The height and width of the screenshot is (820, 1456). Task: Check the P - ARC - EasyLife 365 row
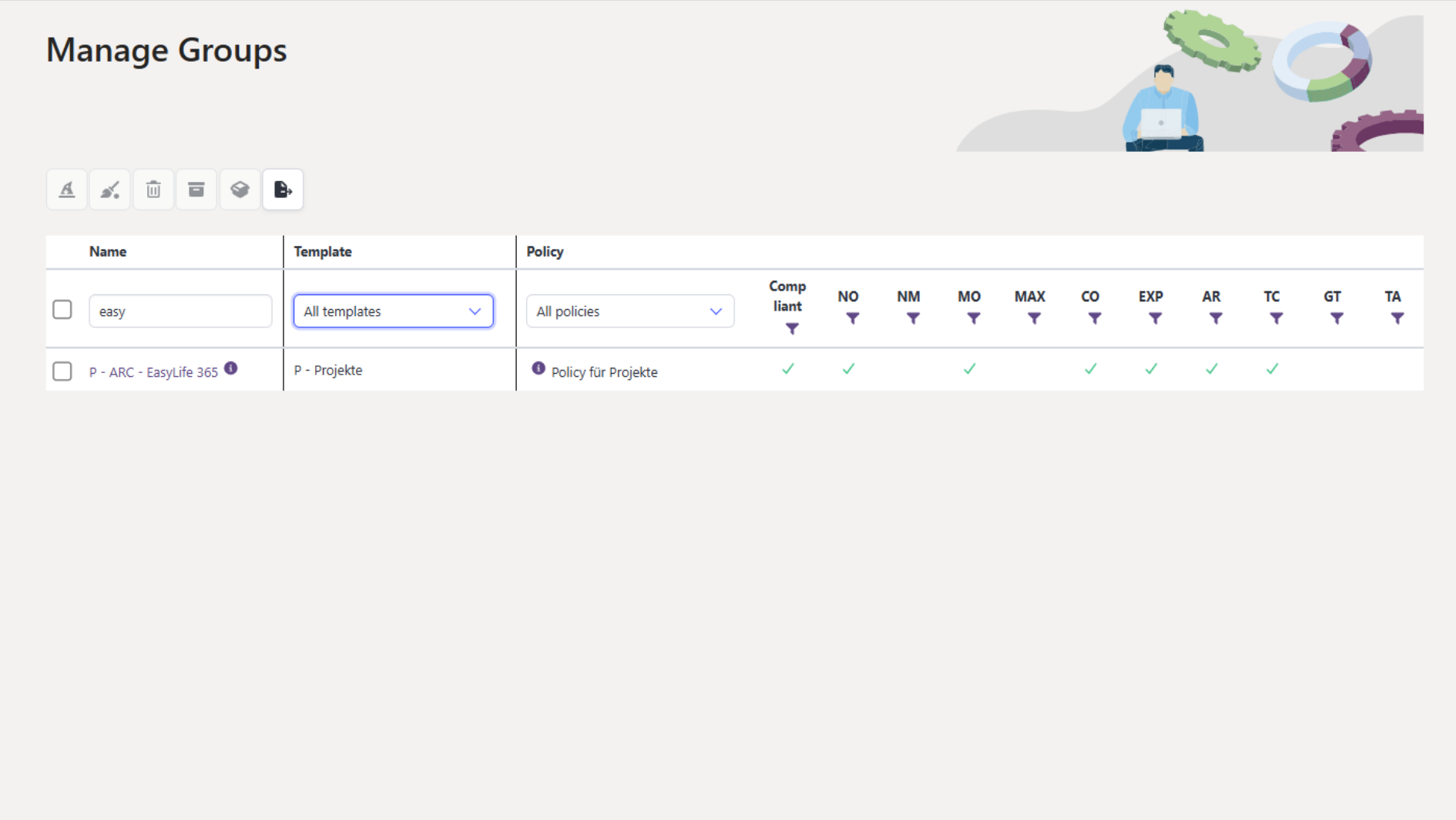[x=62, y=371]
